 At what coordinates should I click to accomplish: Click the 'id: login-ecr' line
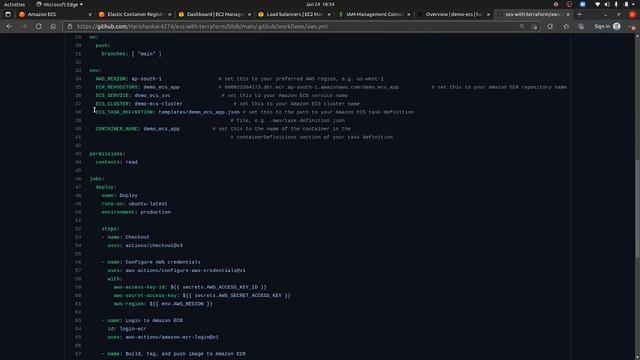pos(127,329)
